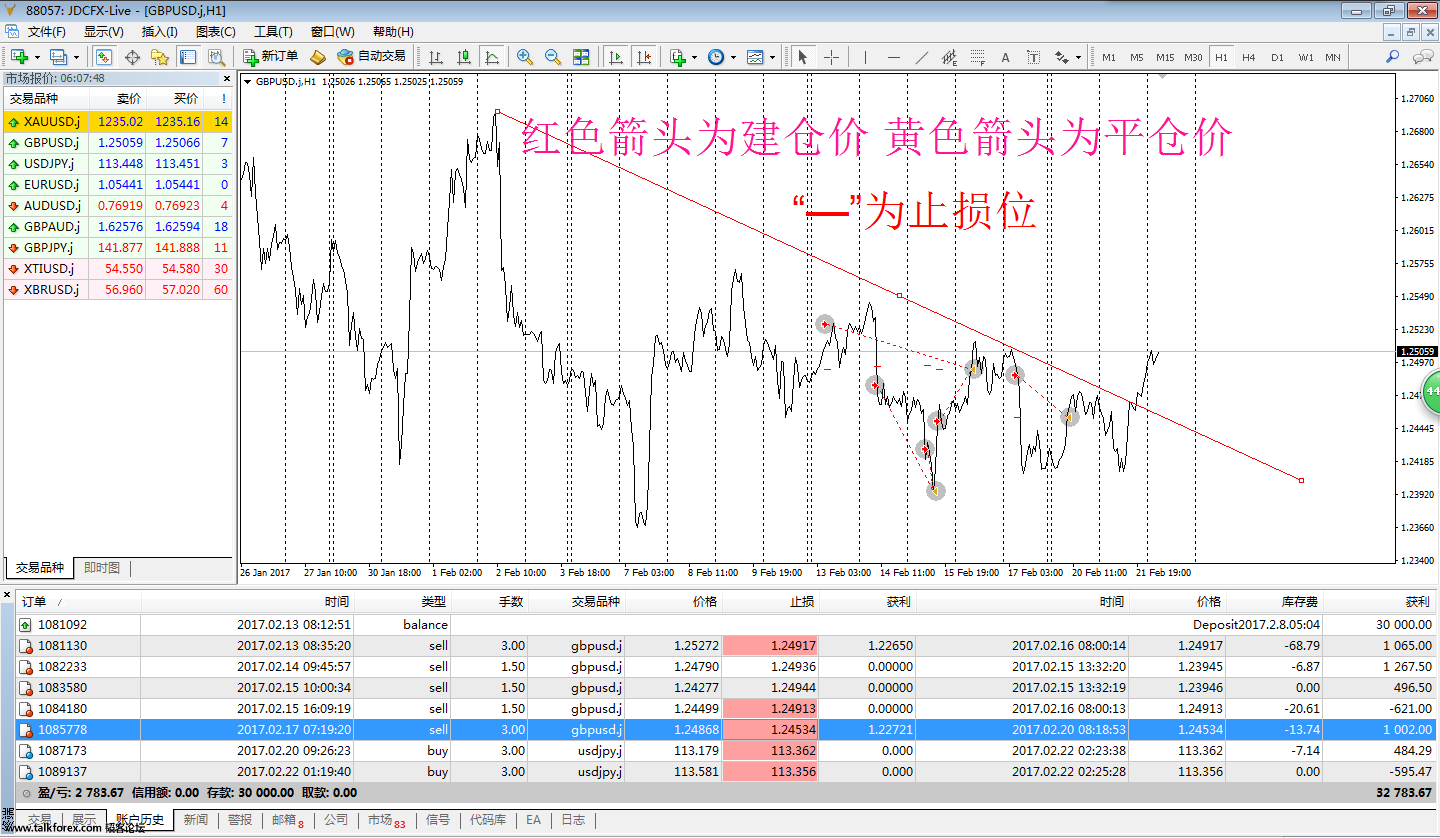Open the chat bubbles icon
The width and height of the screenshot is (1440, 838).
pyautogui.click(x=1422, y=57)
